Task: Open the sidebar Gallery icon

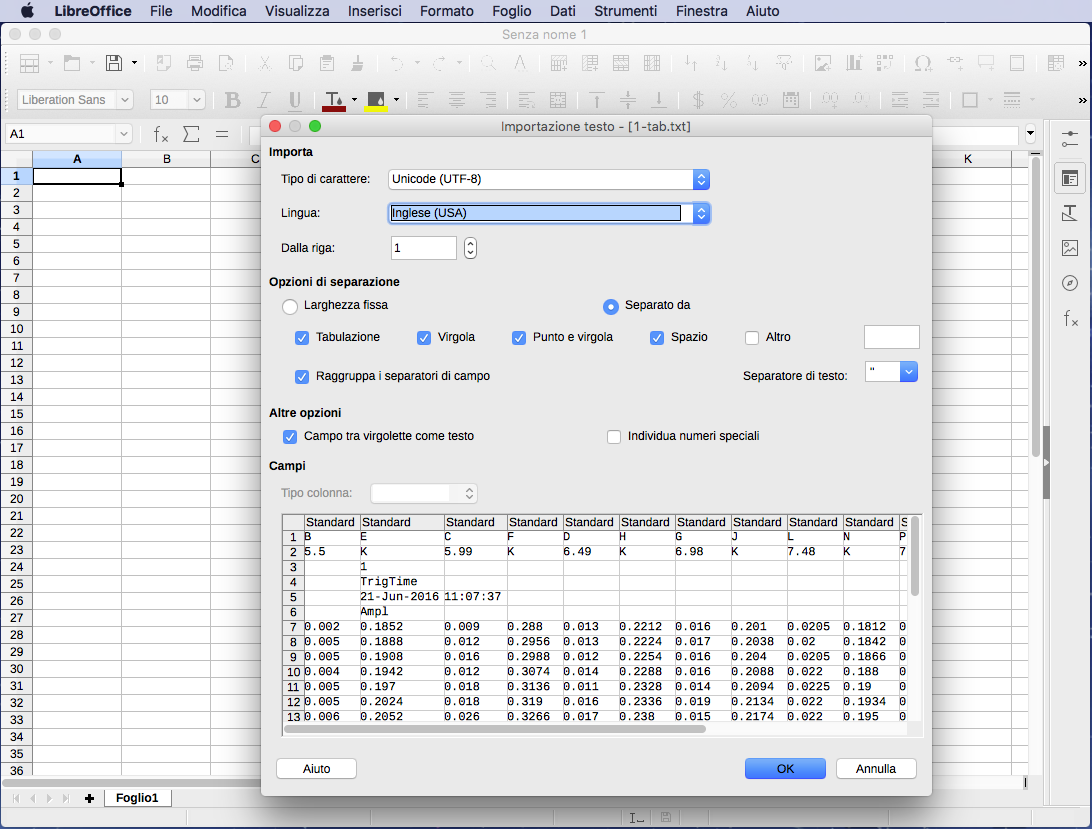Action: 1070,248
